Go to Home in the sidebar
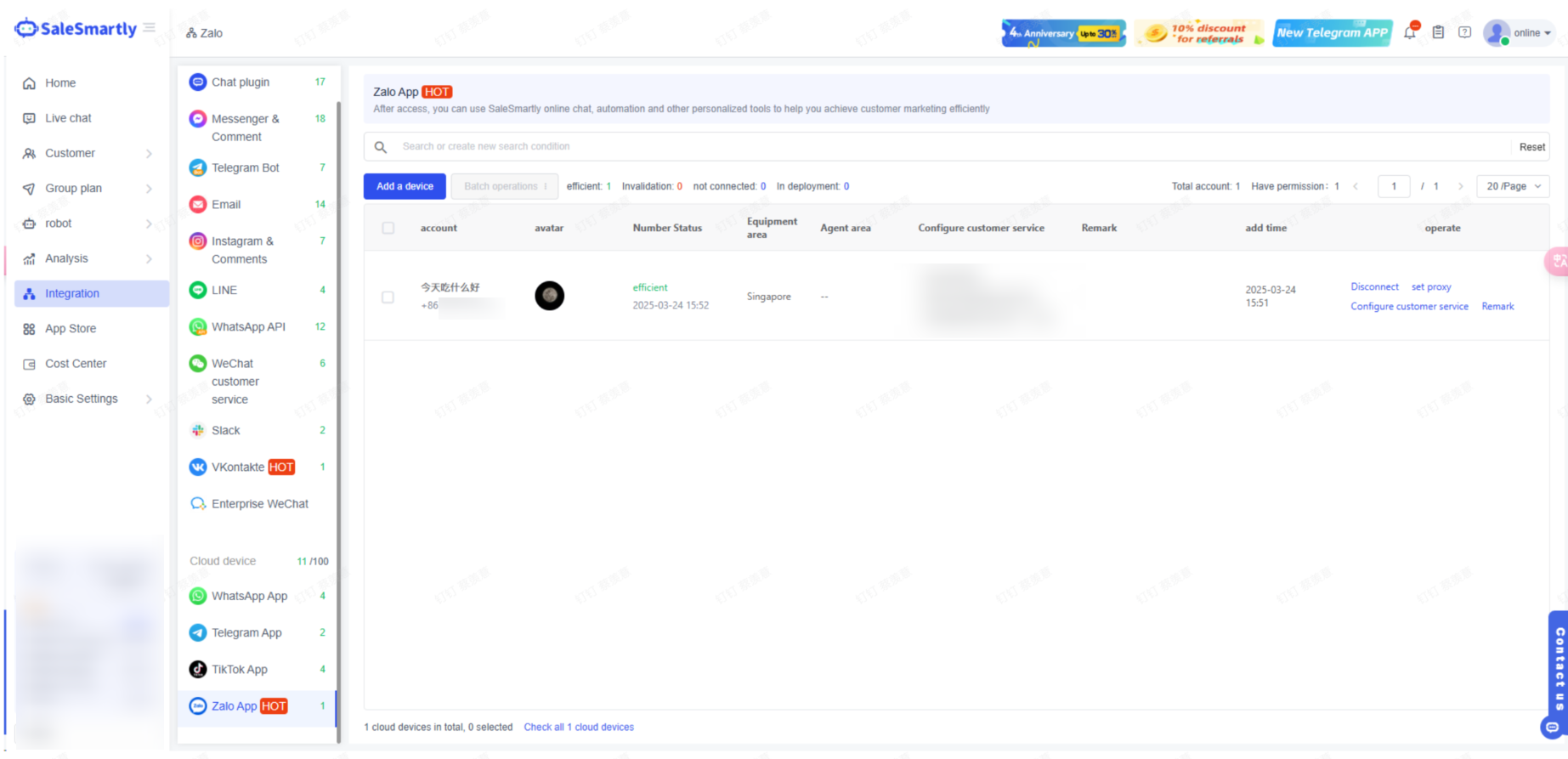1568x759 pixels. click(60, 83)
